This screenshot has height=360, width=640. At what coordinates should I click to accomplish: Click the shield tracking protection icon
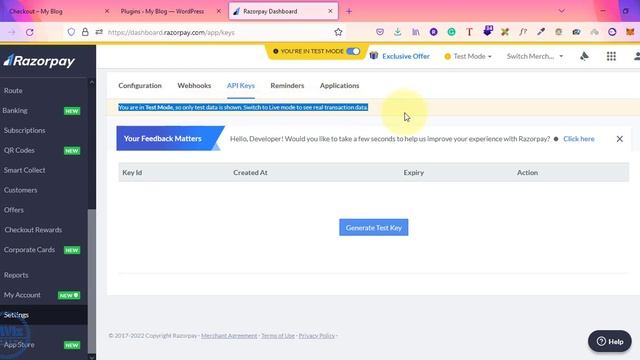coord(71,32)
